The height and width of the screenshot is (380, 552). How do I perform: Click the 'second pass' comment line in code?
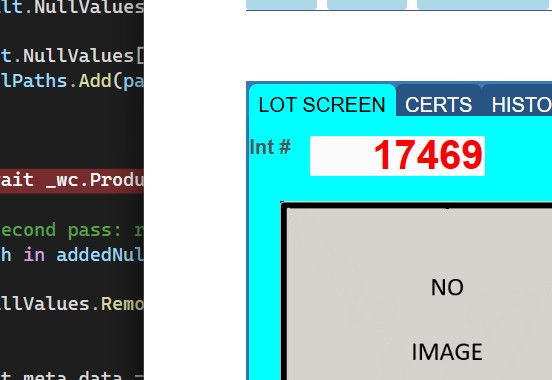point(72,230)
